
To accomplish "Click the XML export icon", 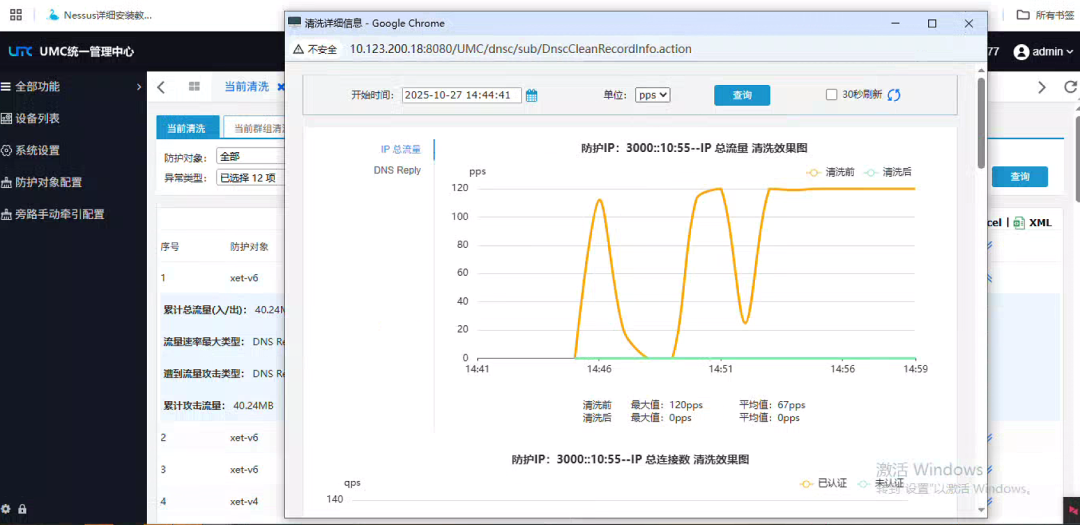I will point(1033,223).
